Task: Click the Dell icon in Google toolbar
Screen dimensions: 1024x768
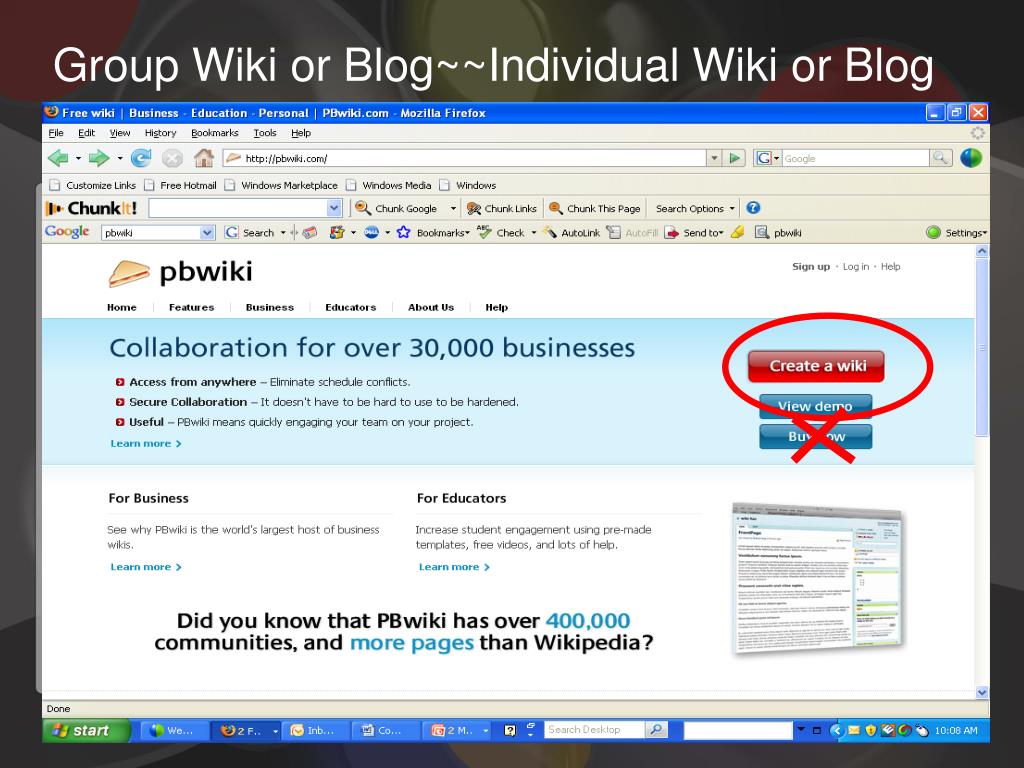Action: 371,232
